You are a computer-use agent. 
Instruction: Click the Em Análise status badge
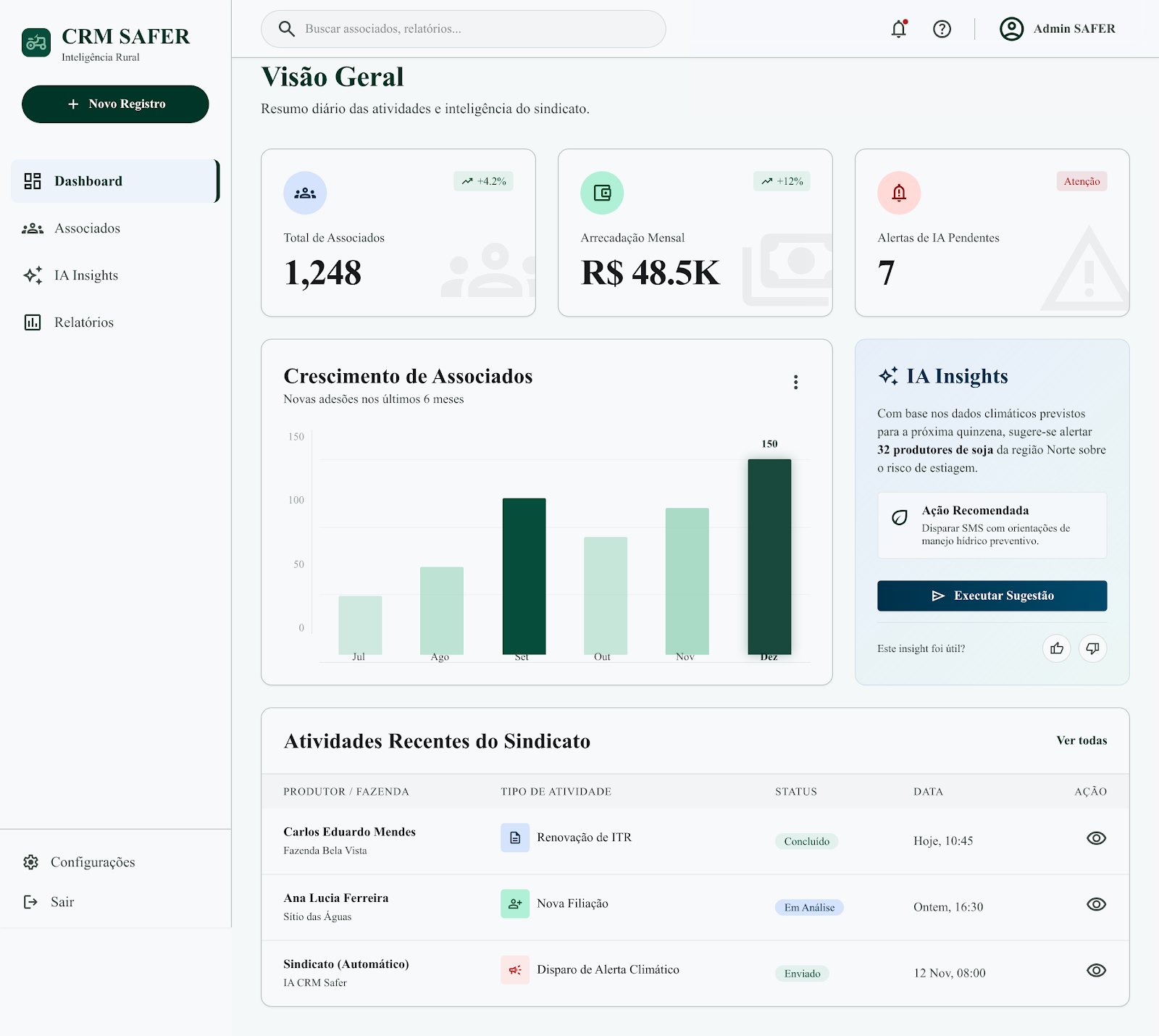[x=809, y=907]
